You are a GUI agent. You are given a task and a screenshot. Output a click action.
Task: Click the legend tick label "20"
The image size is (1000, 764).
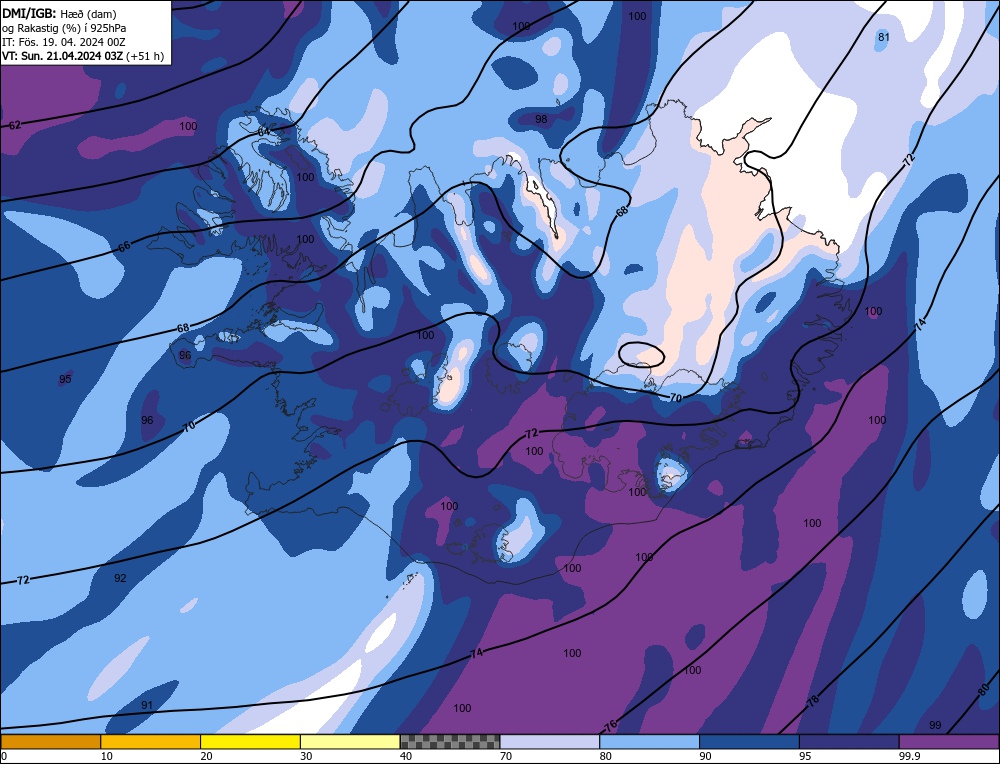[x=207, y=756]
